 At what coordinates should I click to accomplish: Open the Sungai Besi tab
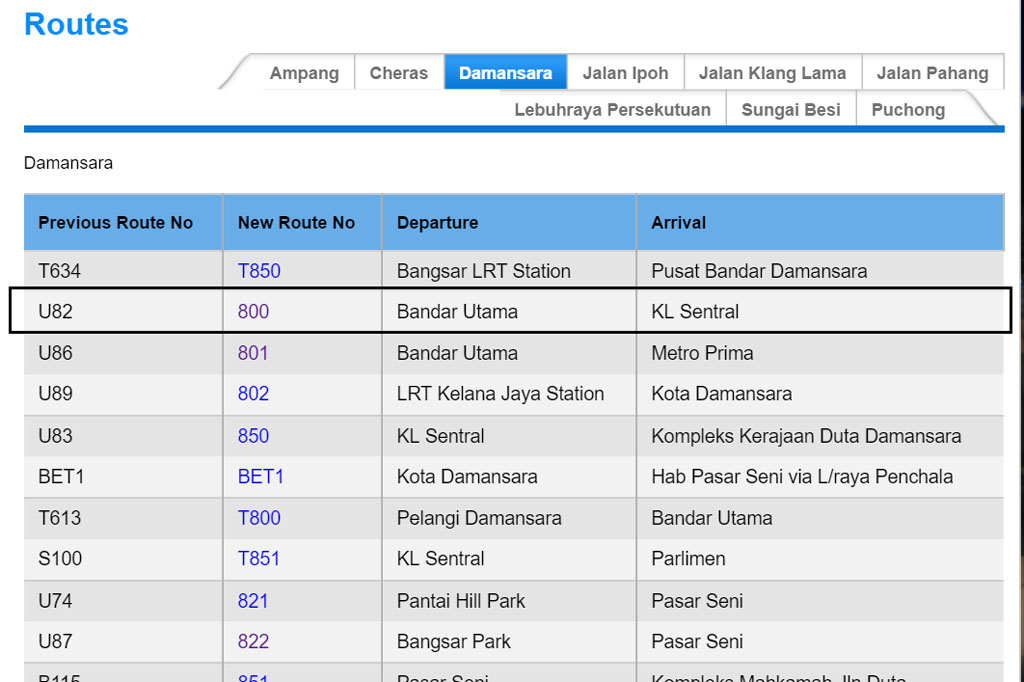click(x=791, y=109)
